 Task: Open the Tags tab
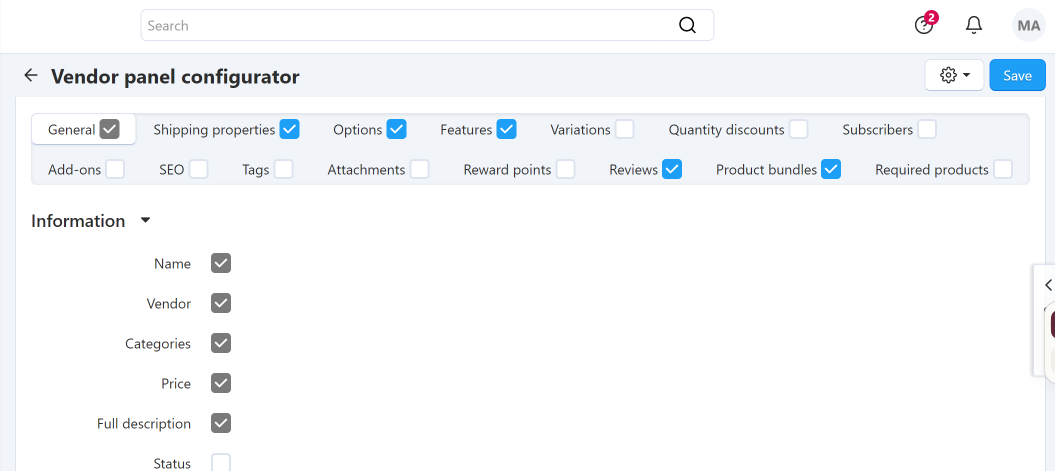tap(256, 170)
